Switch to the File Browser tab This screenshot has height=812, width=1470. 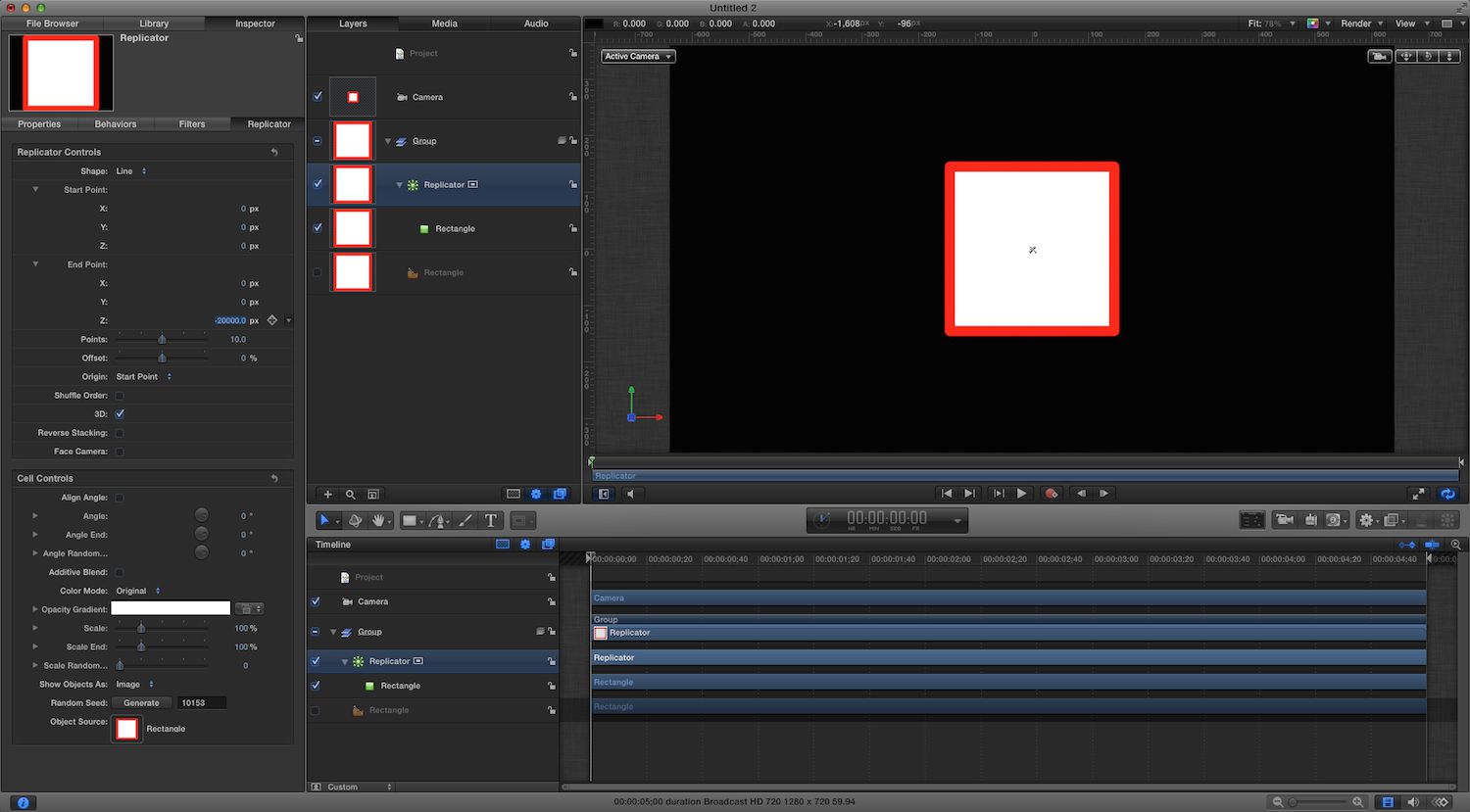pyautogui.click(x=52, y=24)
